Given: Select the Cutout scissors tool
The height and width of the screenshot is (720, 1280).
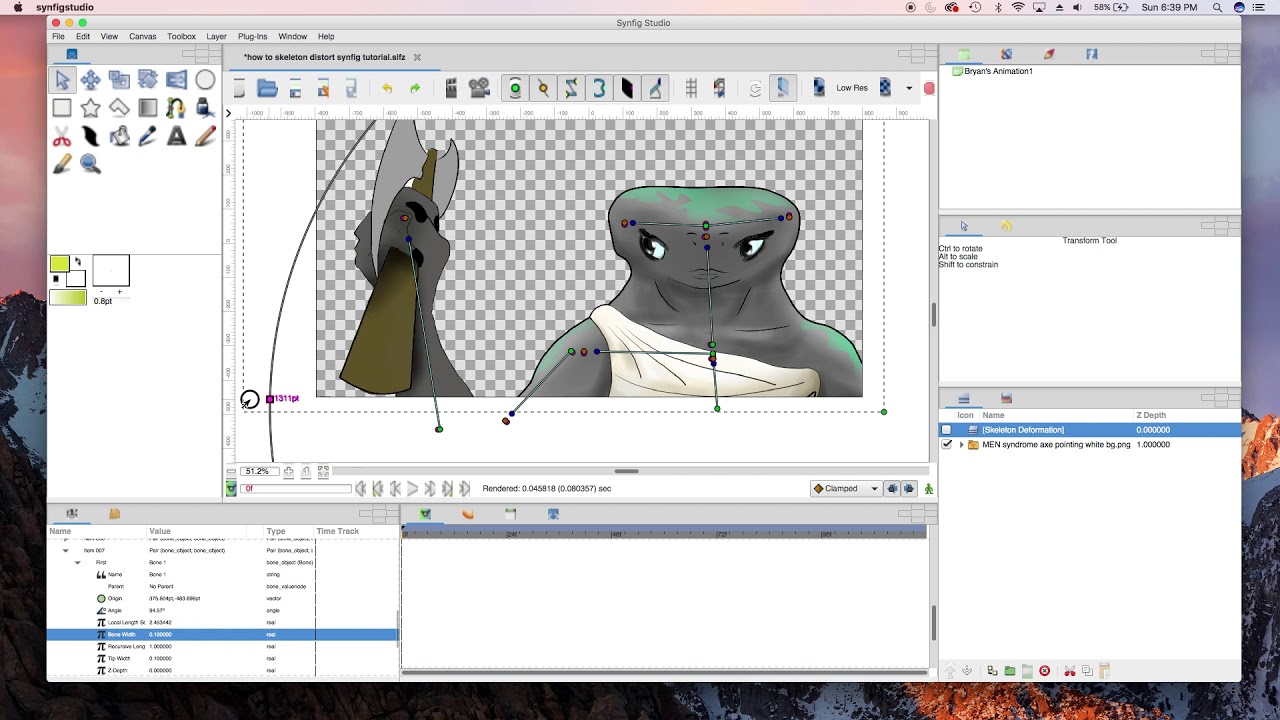Looking at the screenshot, I should 62,137.
